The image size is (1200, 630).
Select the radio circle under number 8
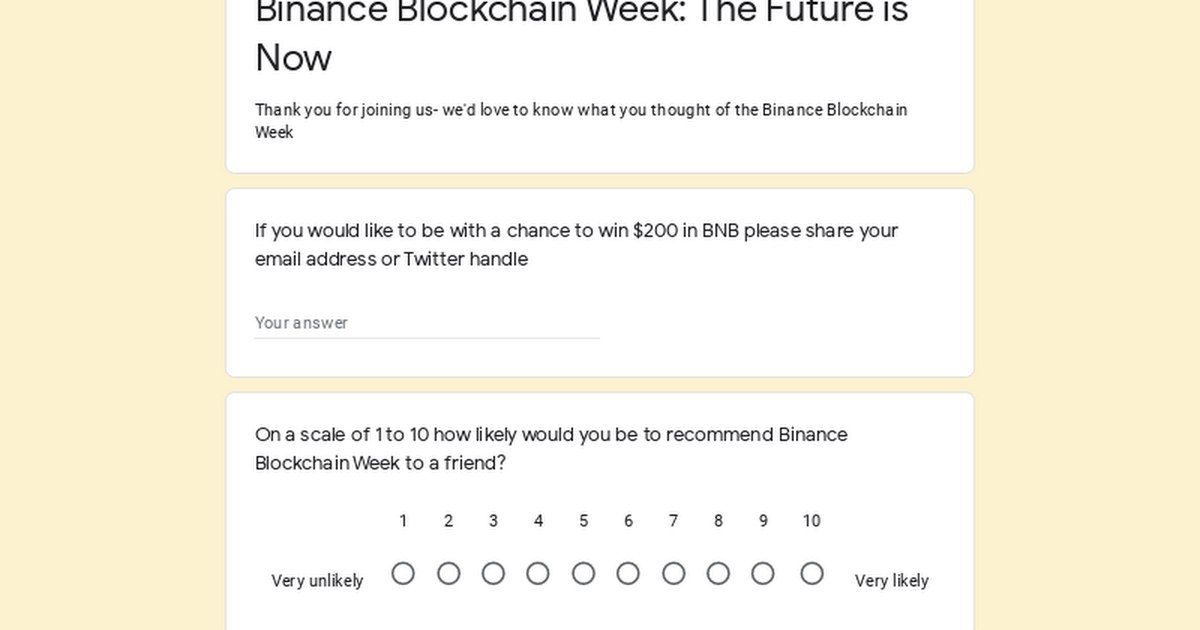coord(718,573)
